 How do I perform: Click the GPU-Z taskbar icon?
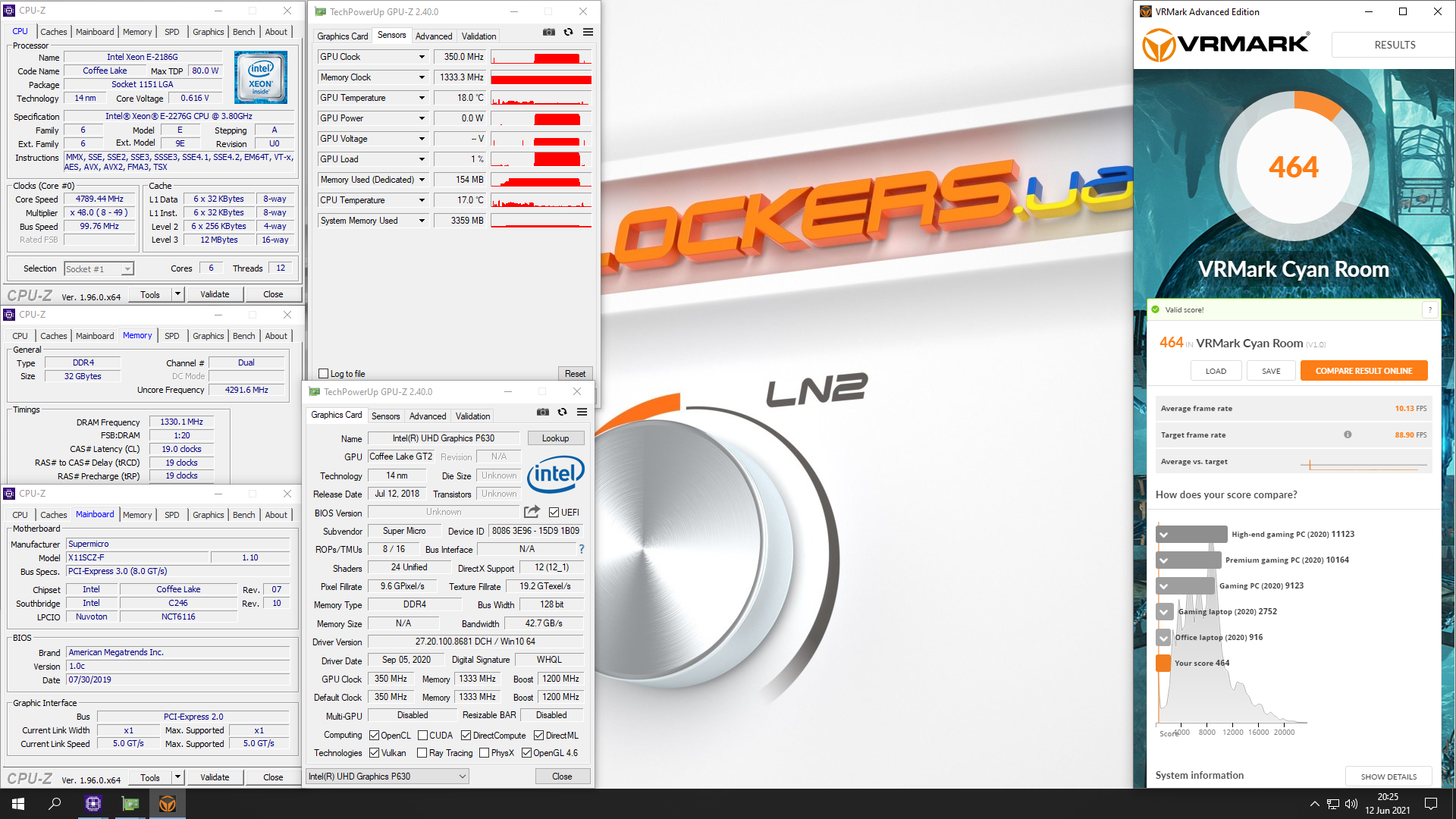click(x=130, y=804)
